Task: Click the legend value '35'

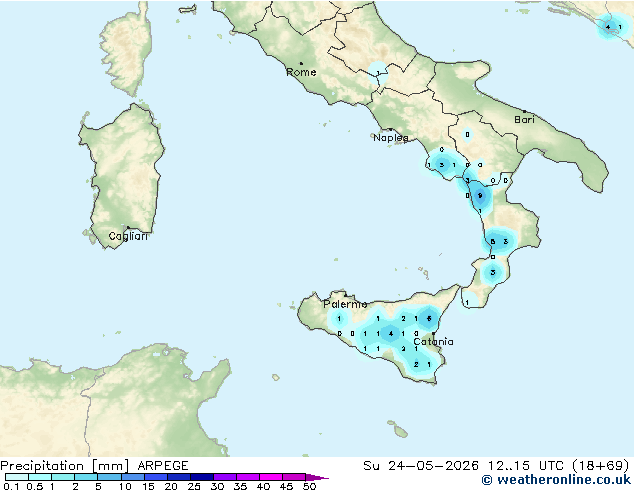Action: coord(240,486)
